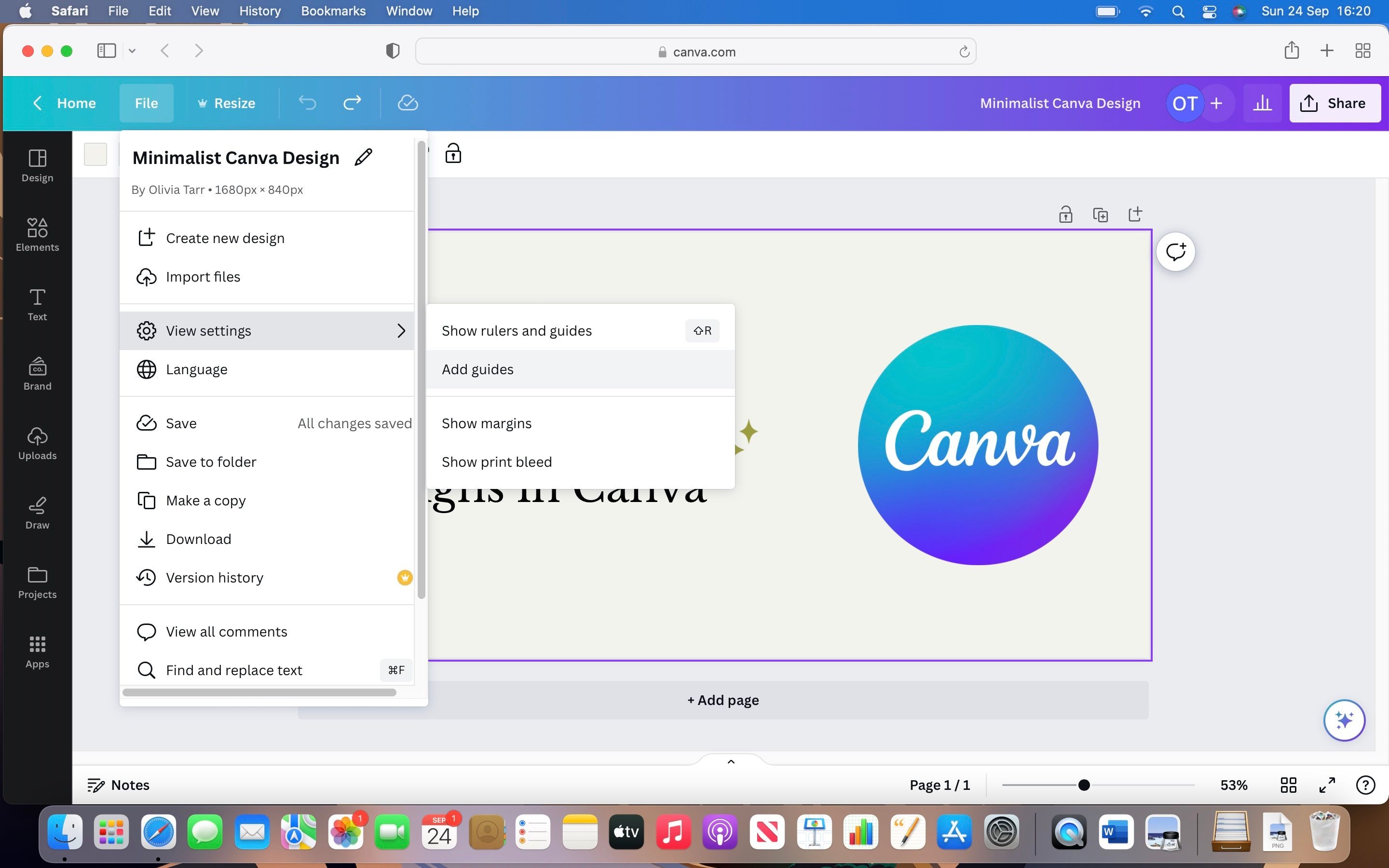Open the Design side panel
Image resolution: width=1389 pixels, height=868 pixels.
37,165
